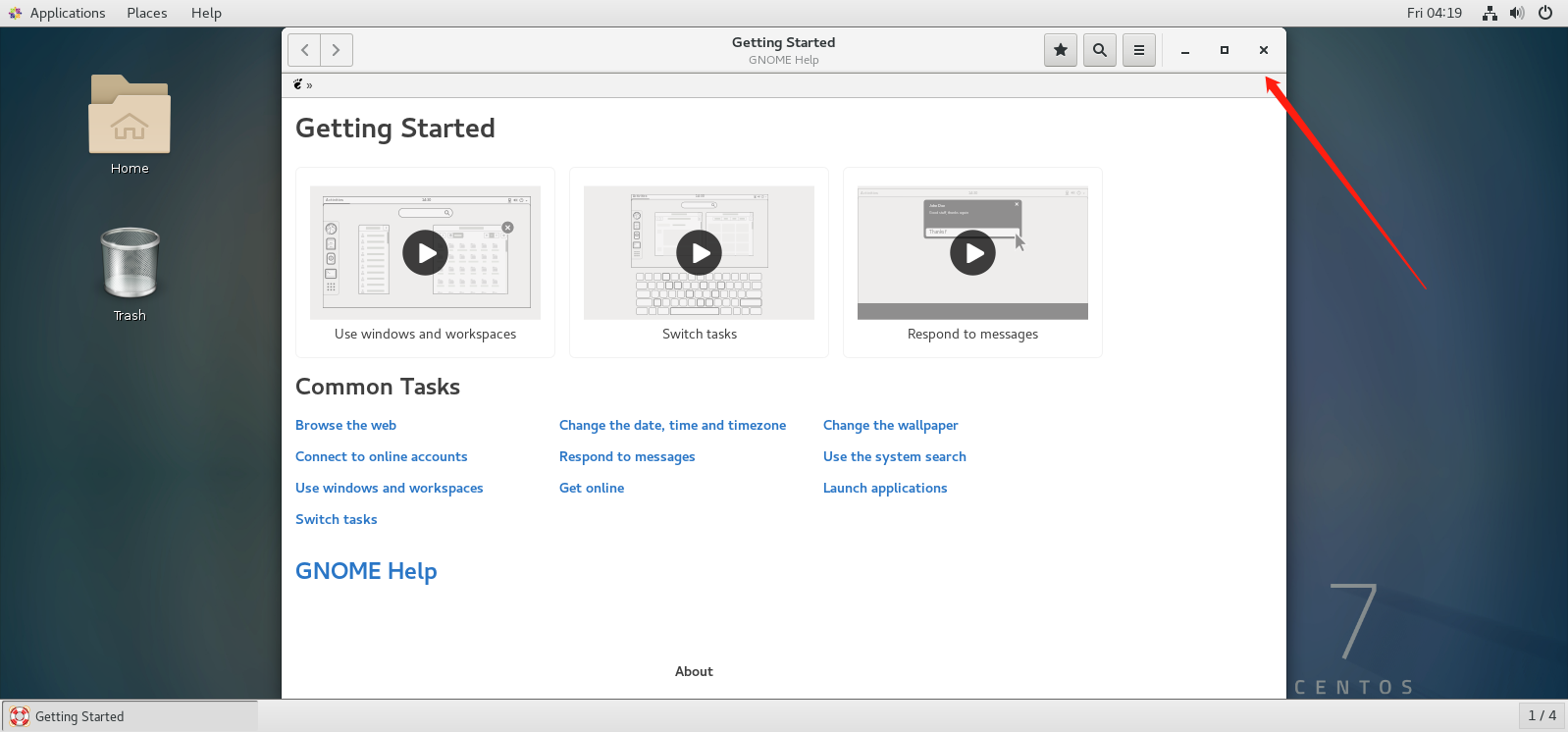
Task: Minimize the Getting Started window
Action: coord(1185,50)
